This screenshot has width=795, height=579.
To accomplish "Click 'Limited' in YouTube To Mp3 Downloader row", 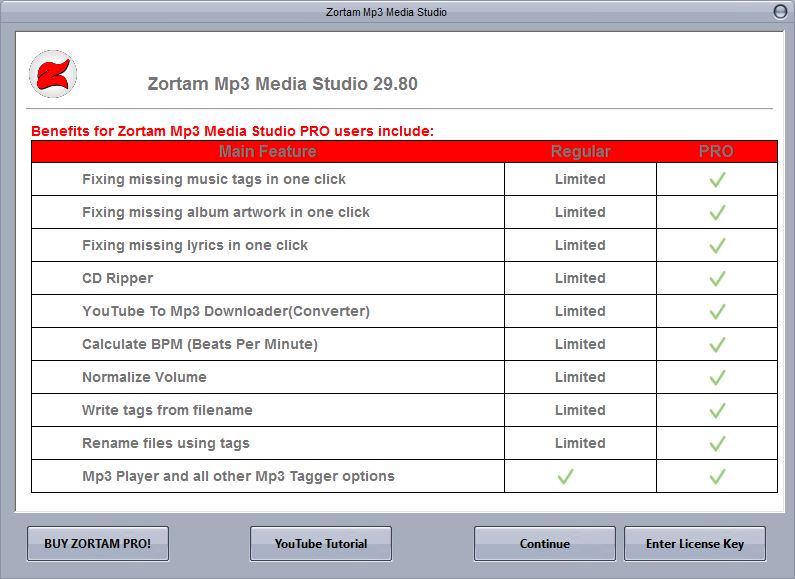I will point(580,311).
